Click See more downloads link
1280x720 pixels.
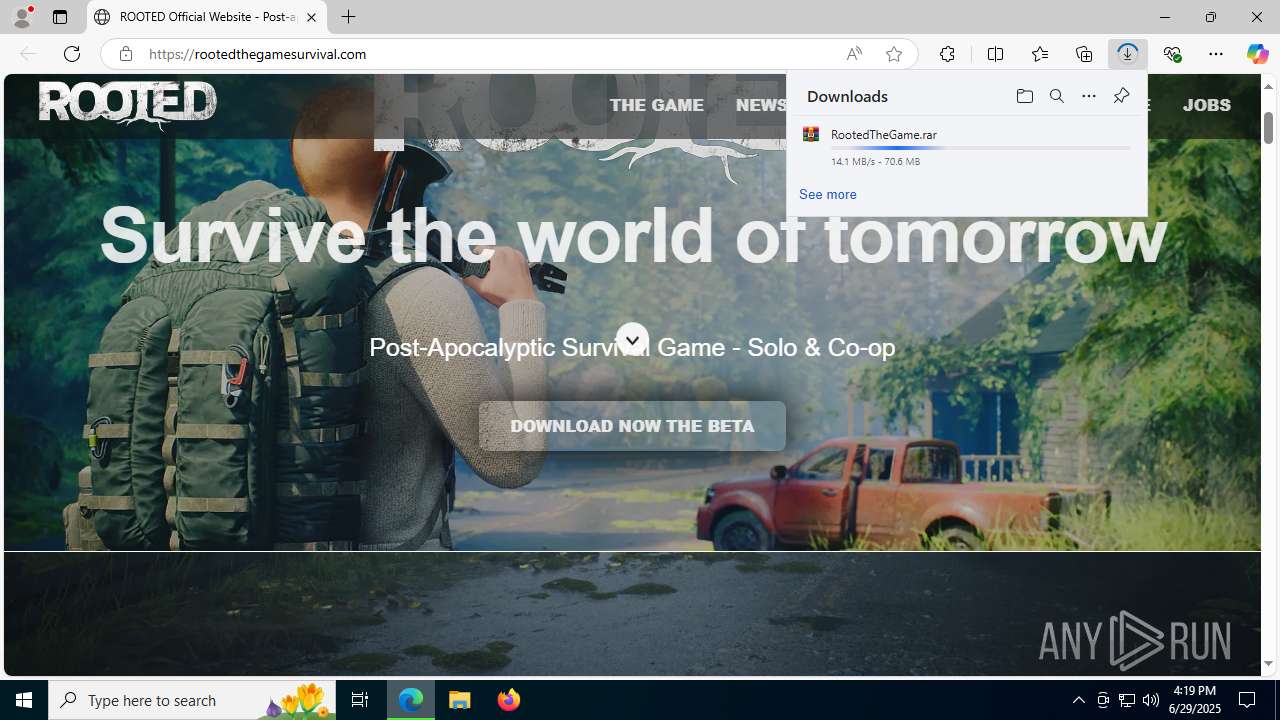coord(827,194)
